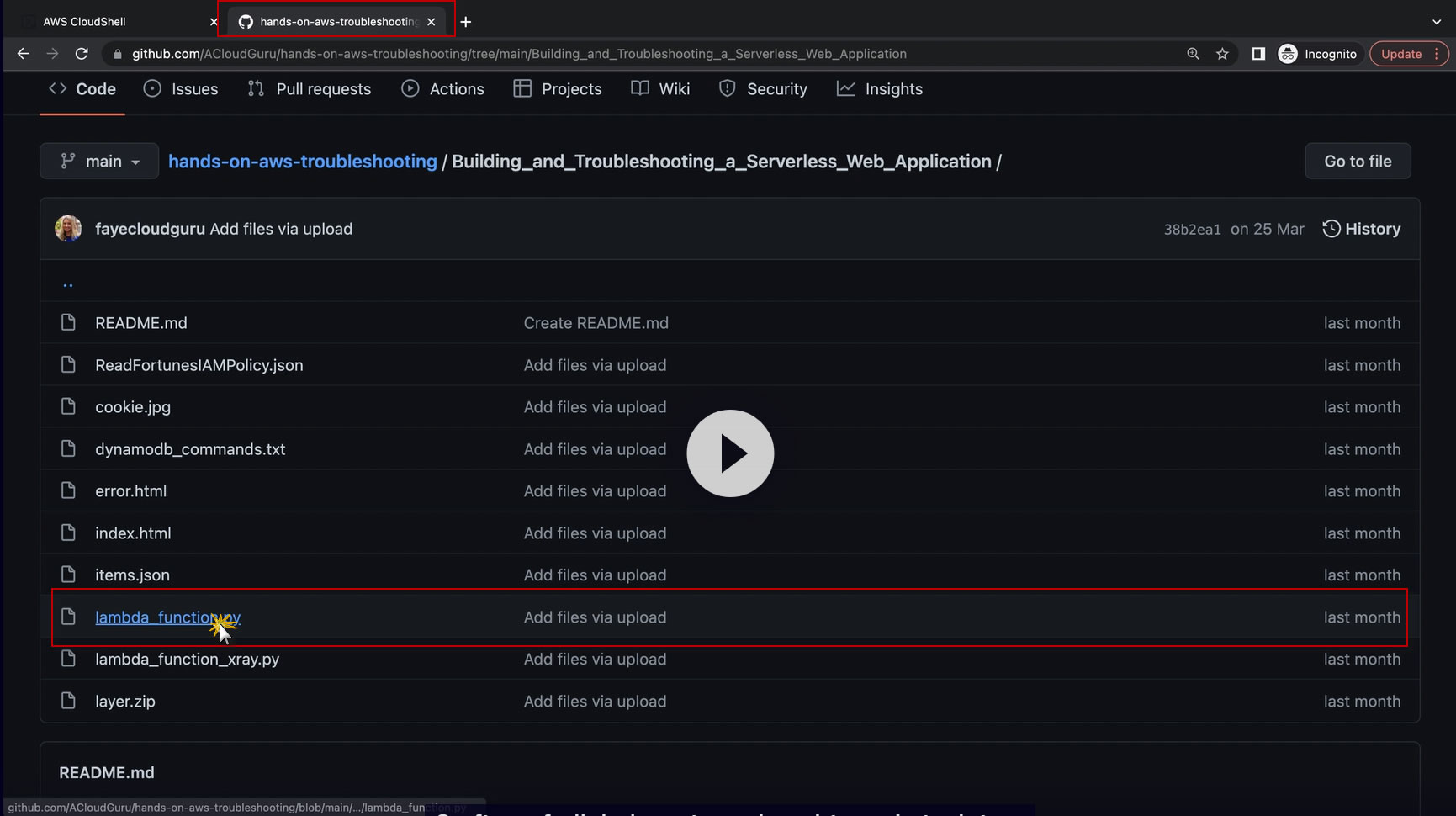Image resolution: width=1456 pixels, height=816 pixels.
Task: Click the fayecloudguru avatar image
Action: 68,229
